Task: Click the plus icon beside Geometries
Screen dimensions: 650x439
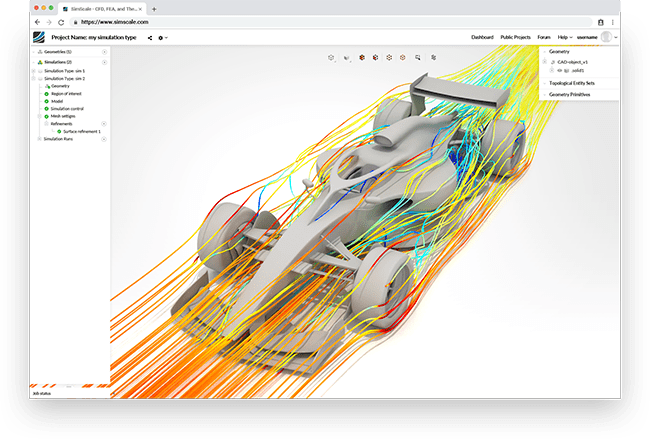Action: point(104,51)
